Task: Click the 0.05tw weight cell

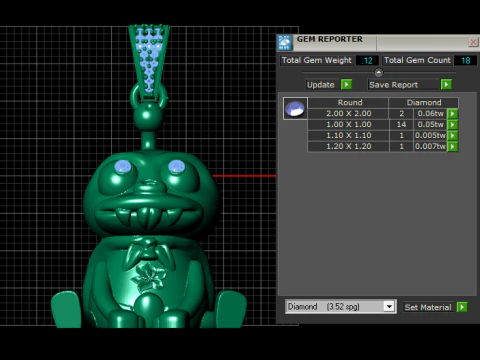Action: point(430,125)
